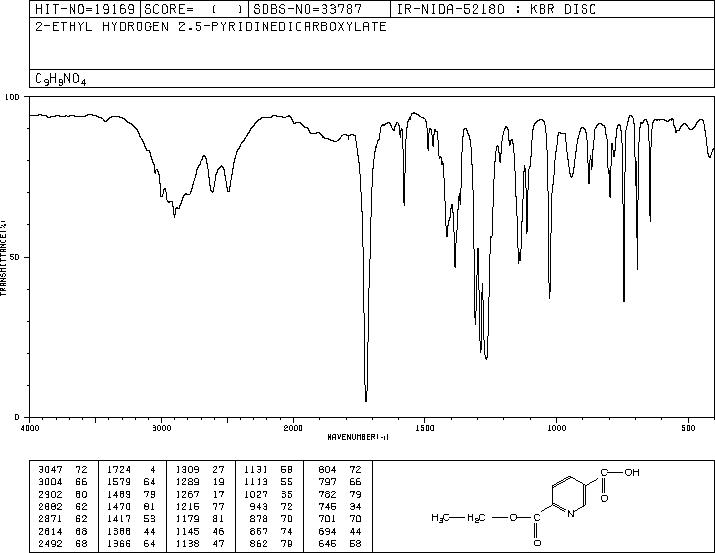Select the 797 peak table entry
715x553 pixels.
[340, 482]
